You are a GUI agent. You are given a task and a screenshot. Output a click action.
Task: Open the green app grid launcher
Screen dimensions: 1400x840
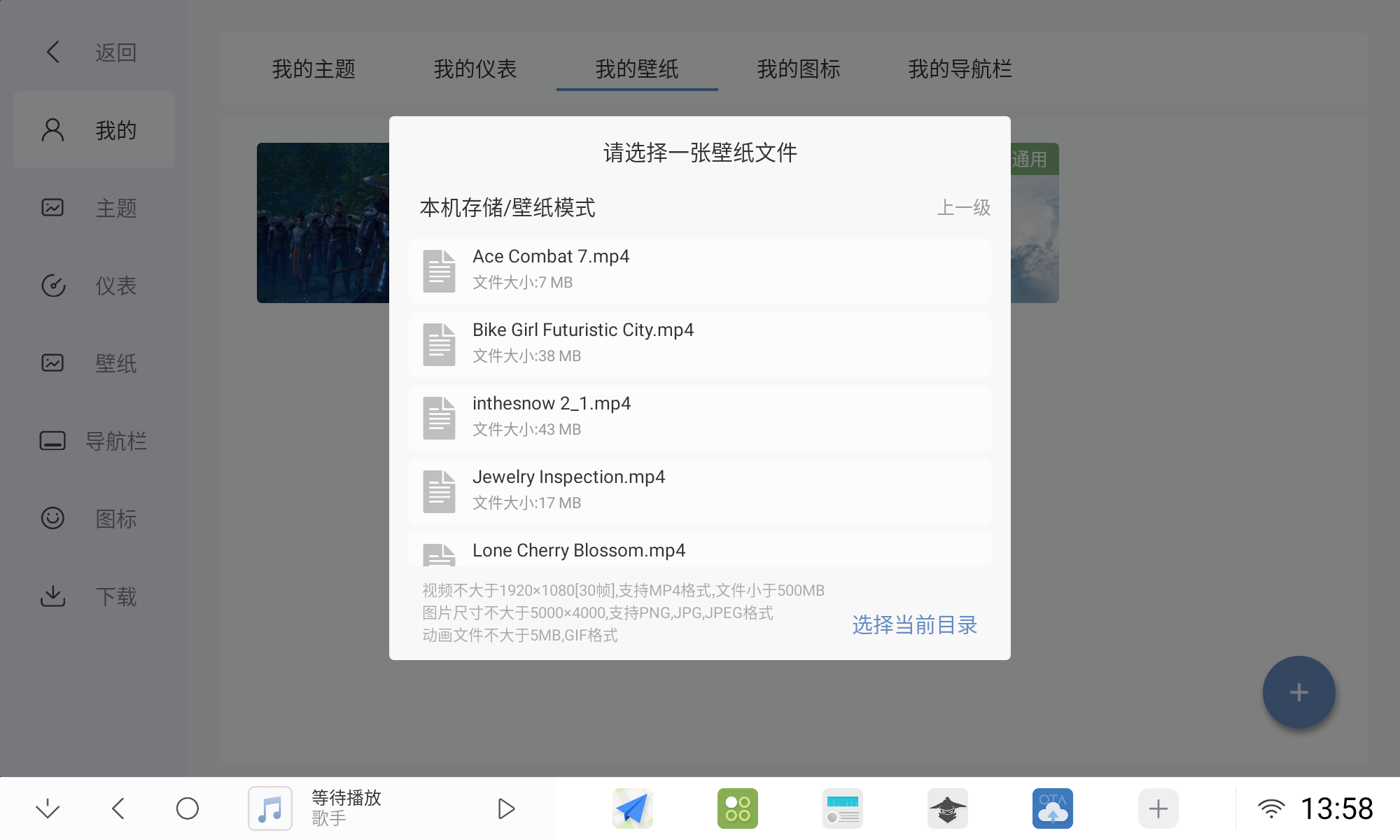737,808
